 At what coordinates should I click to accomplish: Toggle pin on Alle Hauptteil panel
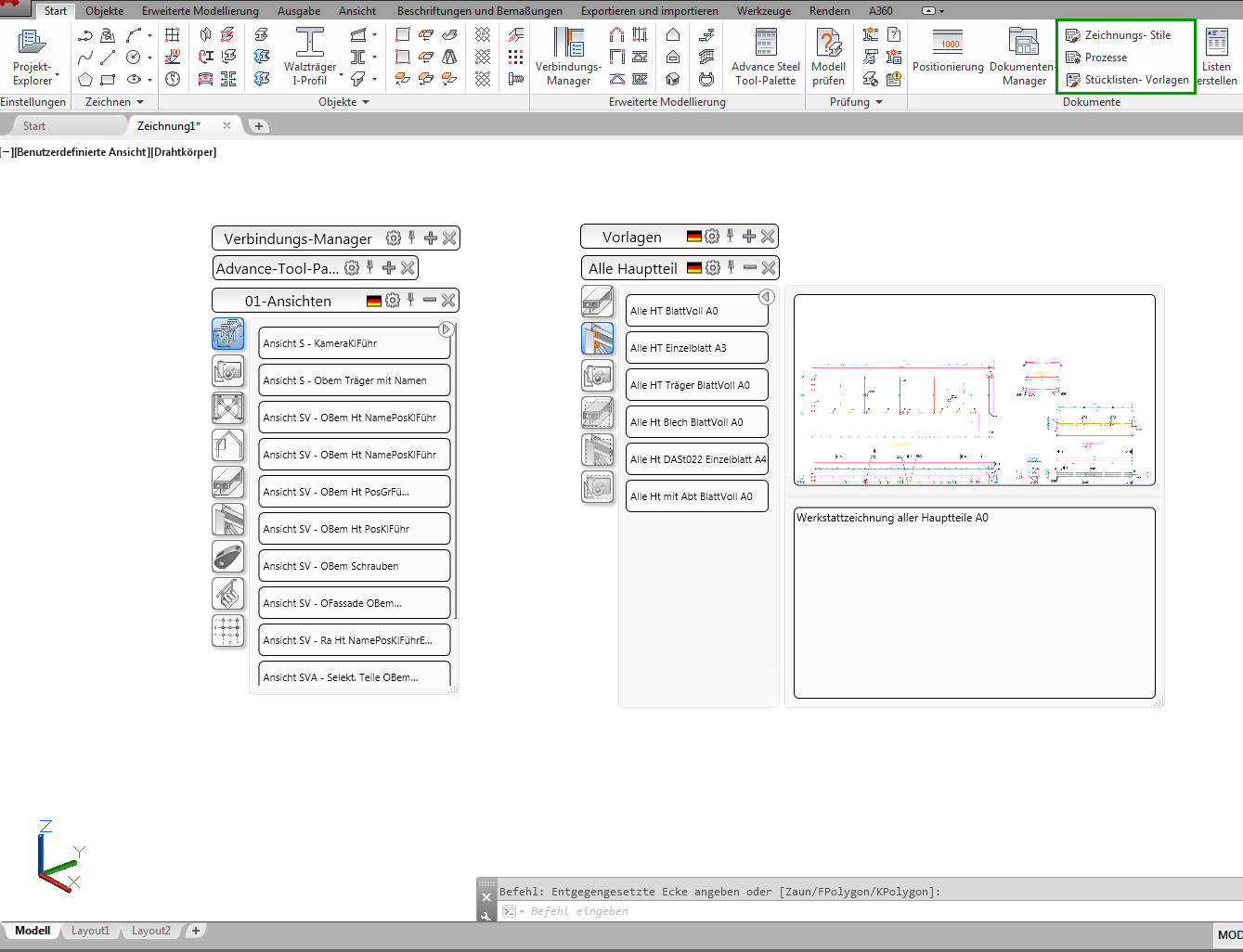[732, 267]
